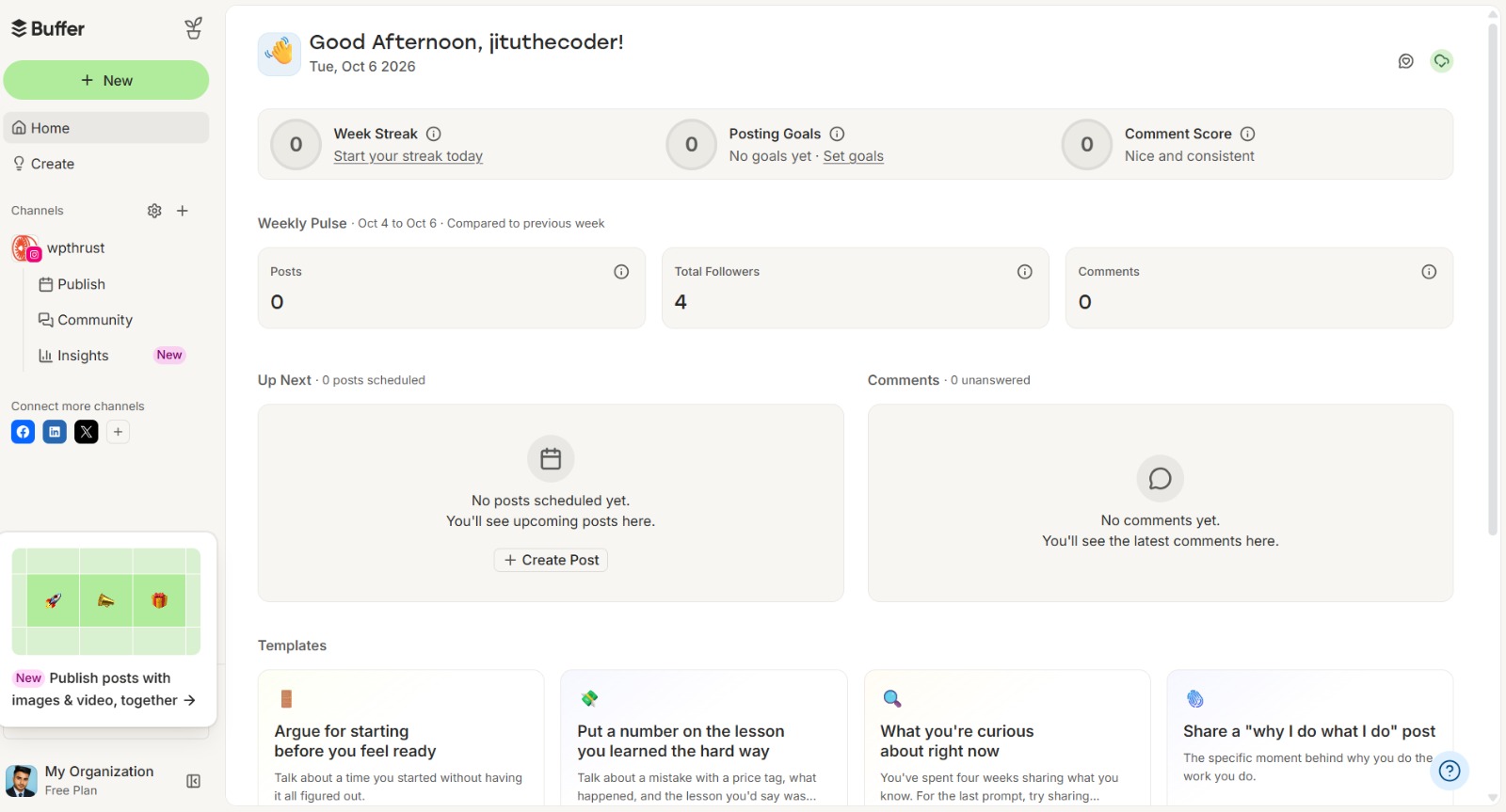Click the page vertical scrollbar
The image size is (1506, 812).
(1493, 279)
